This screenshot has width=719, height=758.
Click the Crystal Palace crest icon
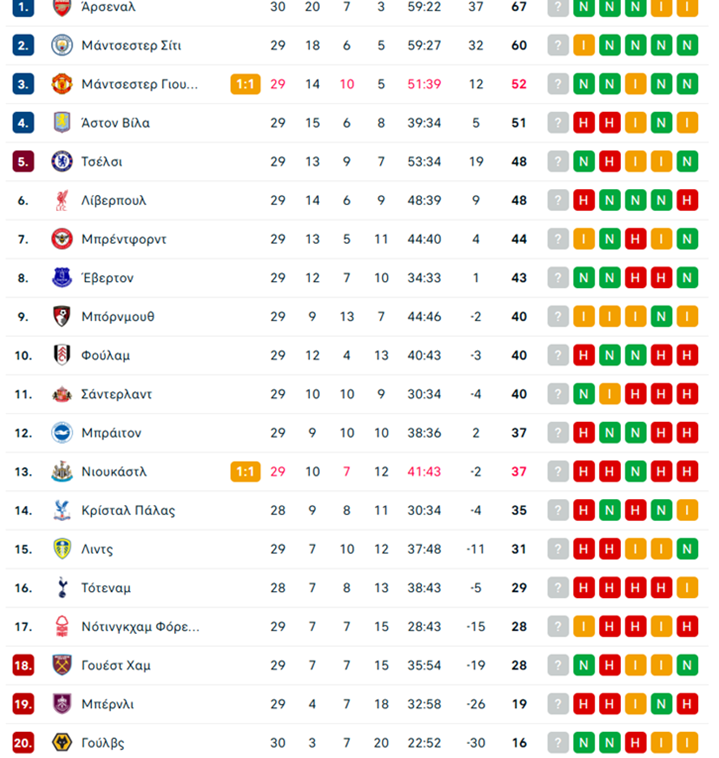click(63, 510)
